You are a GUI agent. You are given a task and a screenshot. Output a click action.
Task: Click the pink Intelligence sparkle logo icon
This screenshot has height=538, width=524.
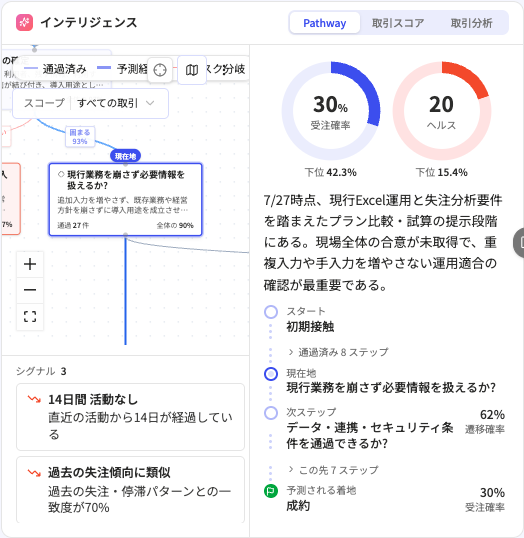click(24, 23)
